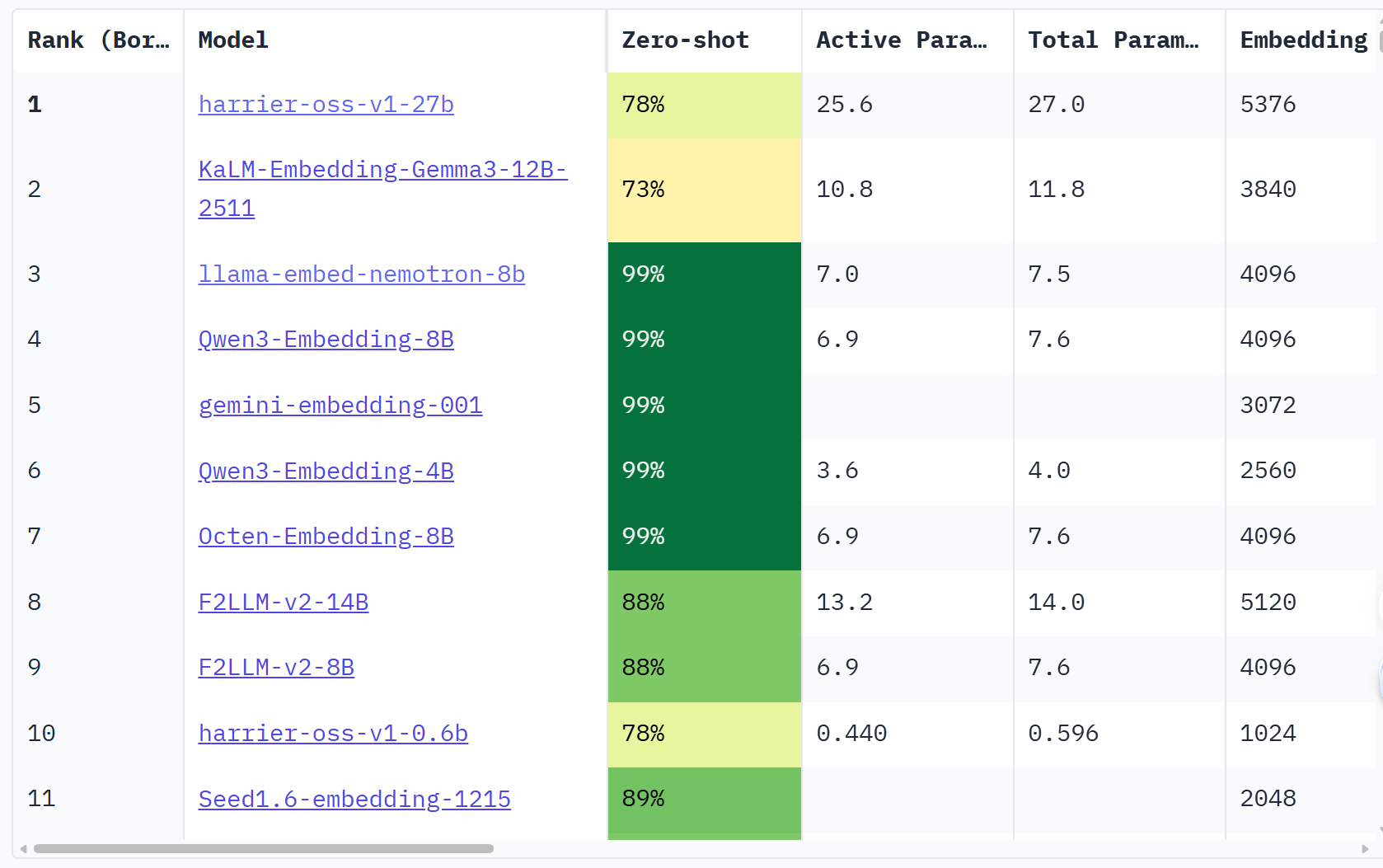Click the 5120 embedding dimension value
The height and width of the screenshot is (868, 1383).
click(1268, 603)
